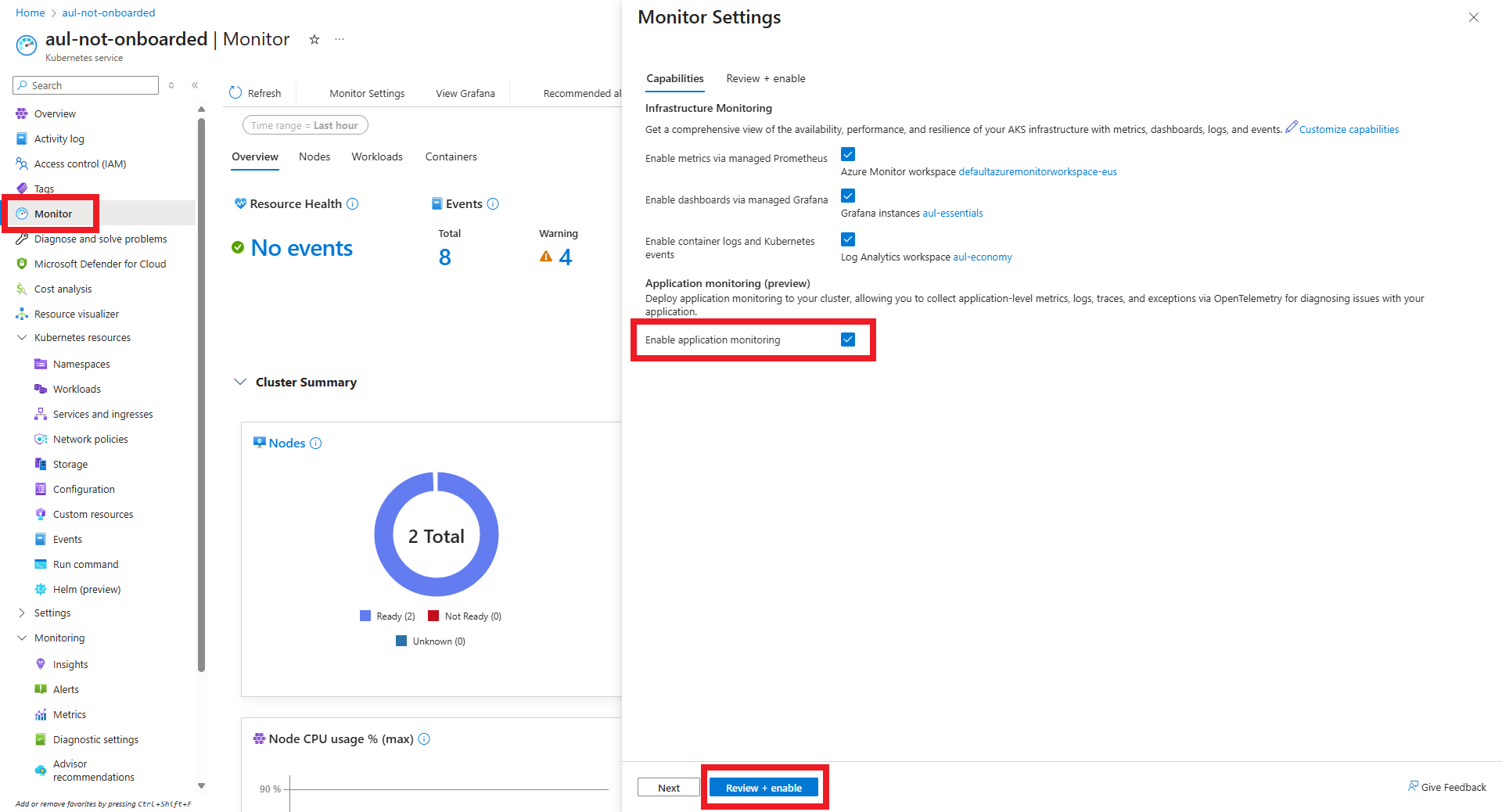Click the Give Feedback icon
The image size is (1502, 812).
(x=1413, y=786)
